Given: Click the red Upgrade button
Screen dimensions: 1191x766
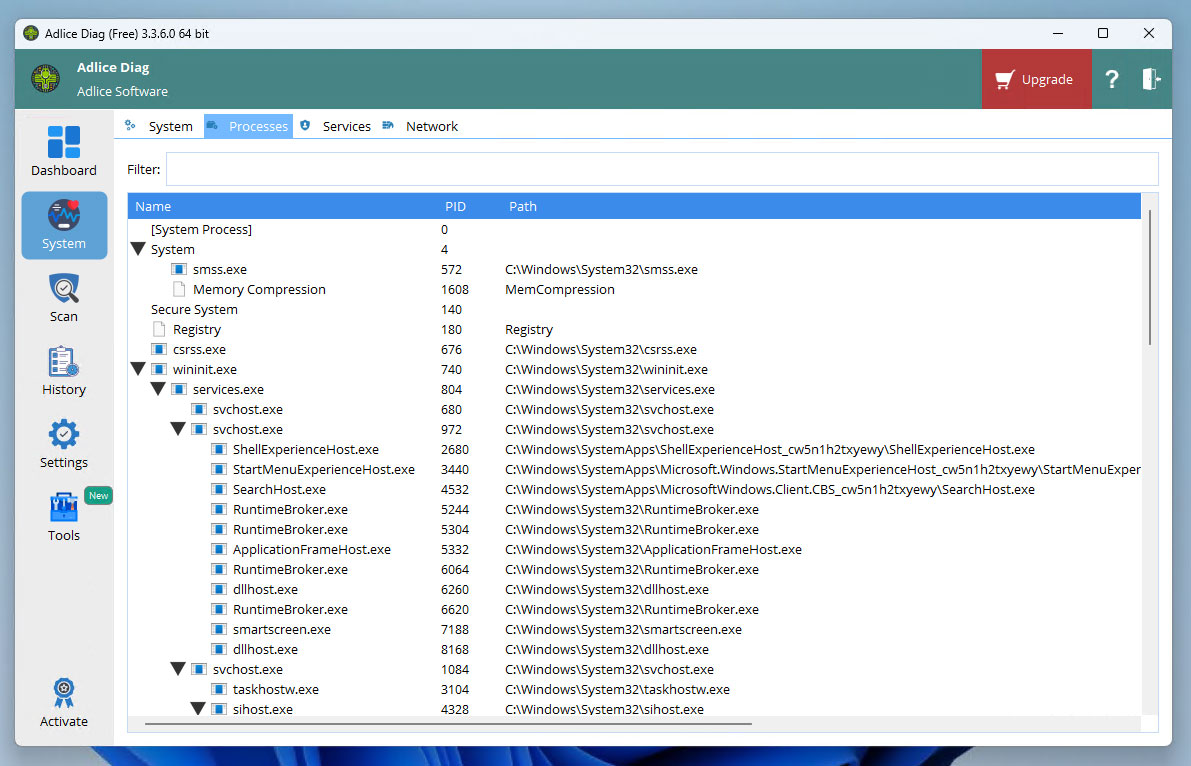Looking at the screenshot, I should (x=1035, y=80).
